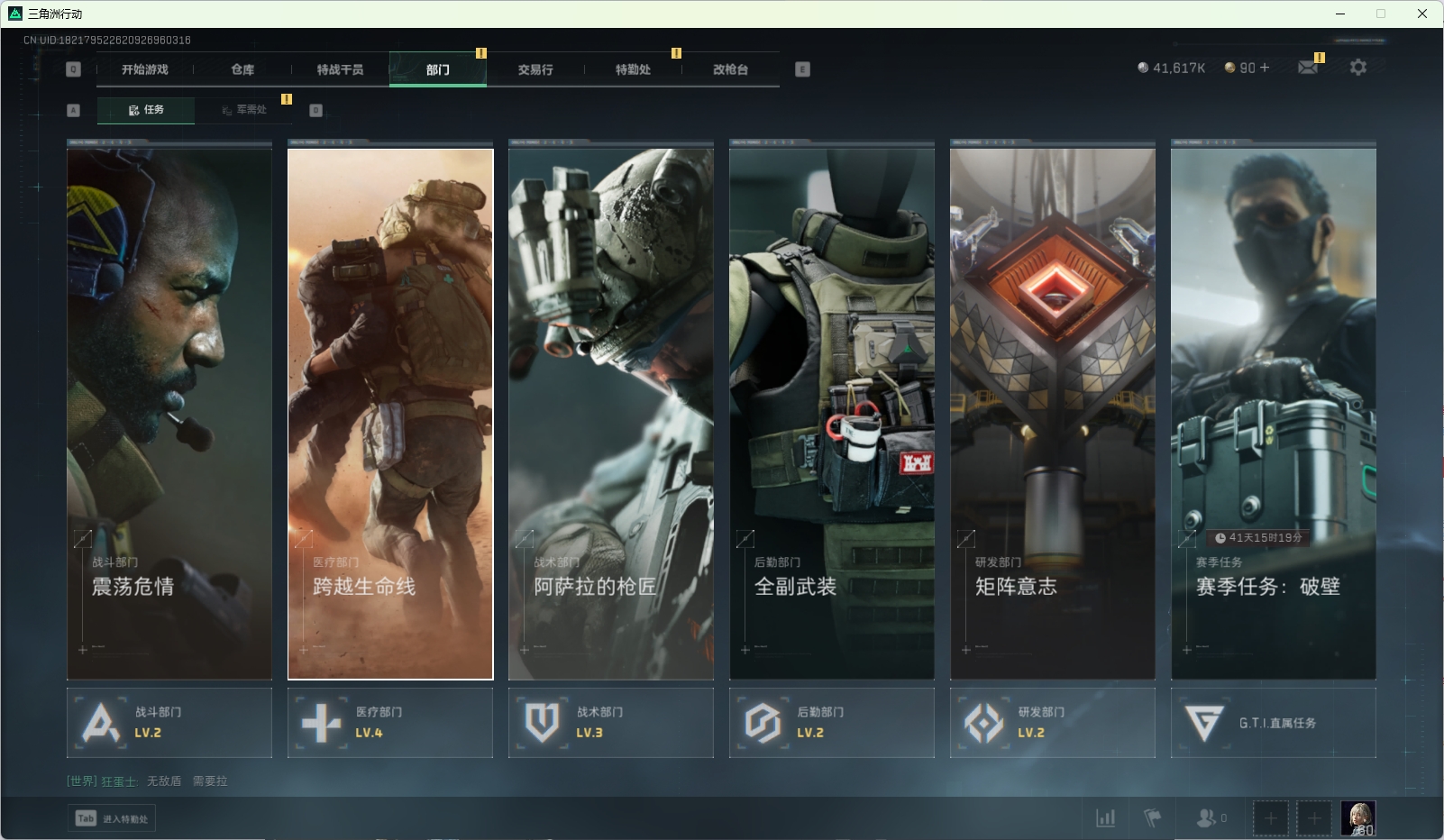
Task: Click the G.T.I.直属任务 button
Action: point(1274,723)
